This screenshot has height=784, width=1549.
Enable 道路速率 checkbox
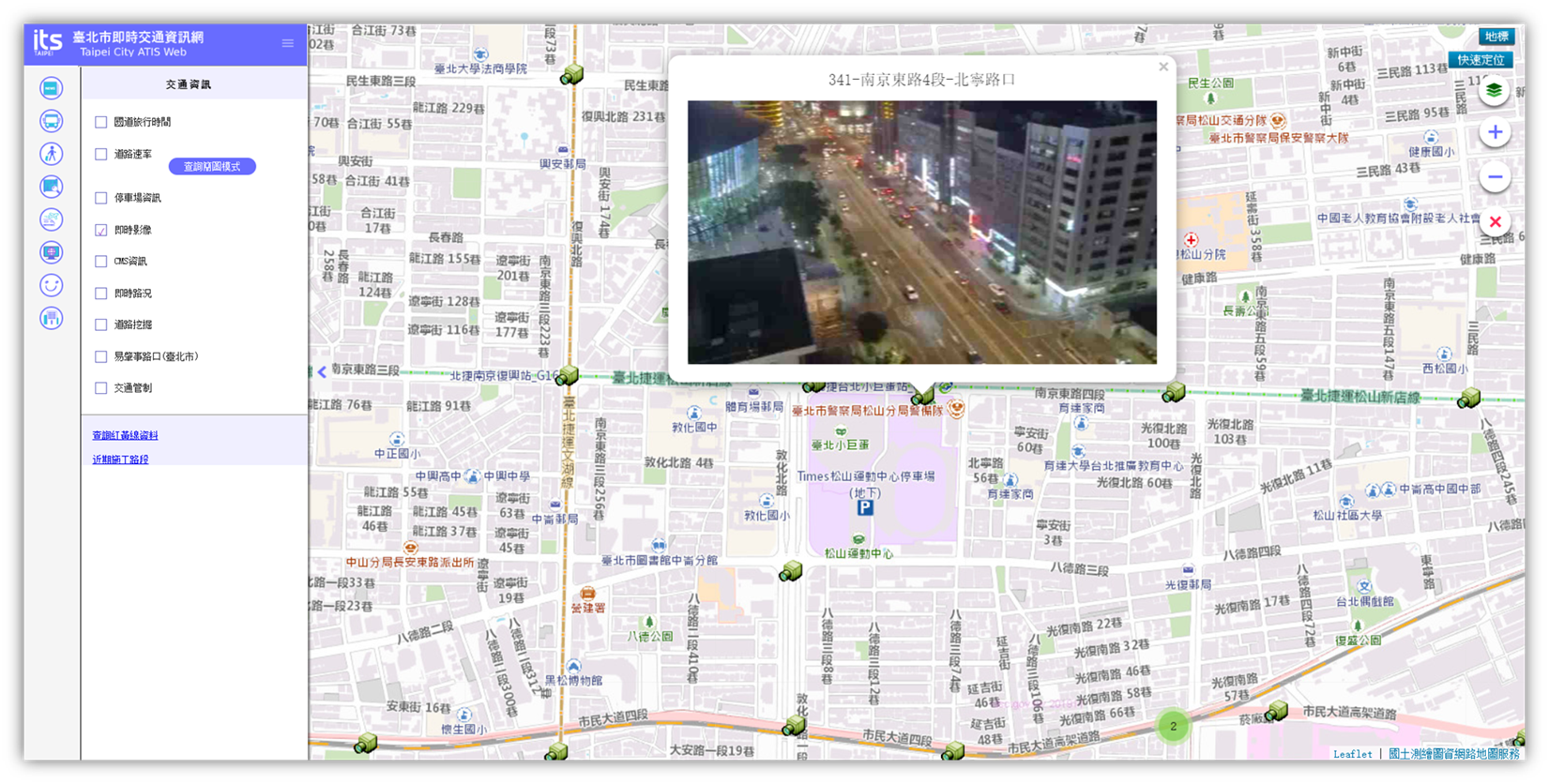click(x=101, y=154)
